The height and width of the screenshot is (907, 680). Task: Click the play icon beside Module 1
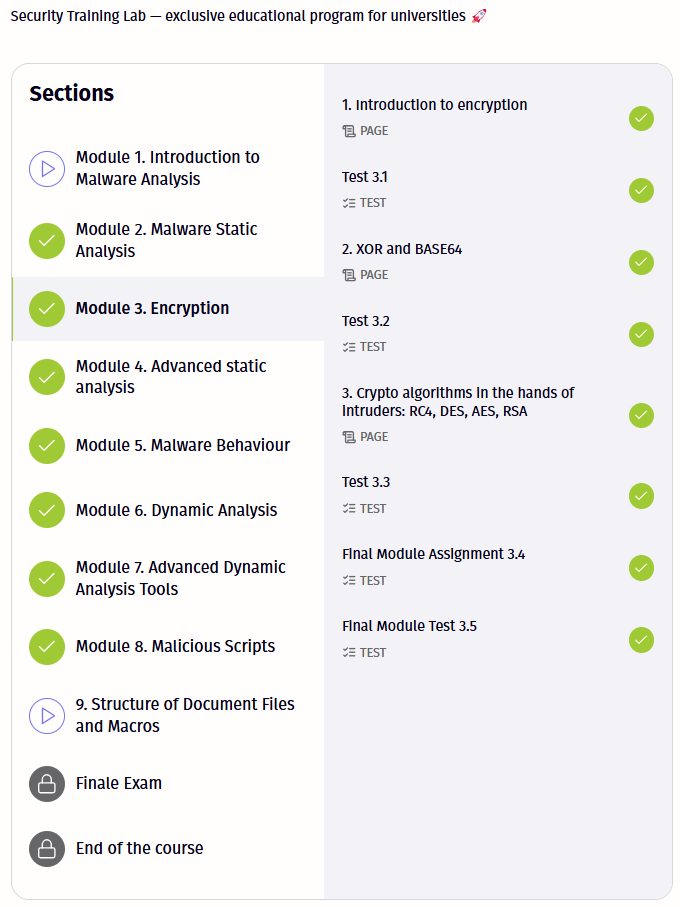click(47, 169)
